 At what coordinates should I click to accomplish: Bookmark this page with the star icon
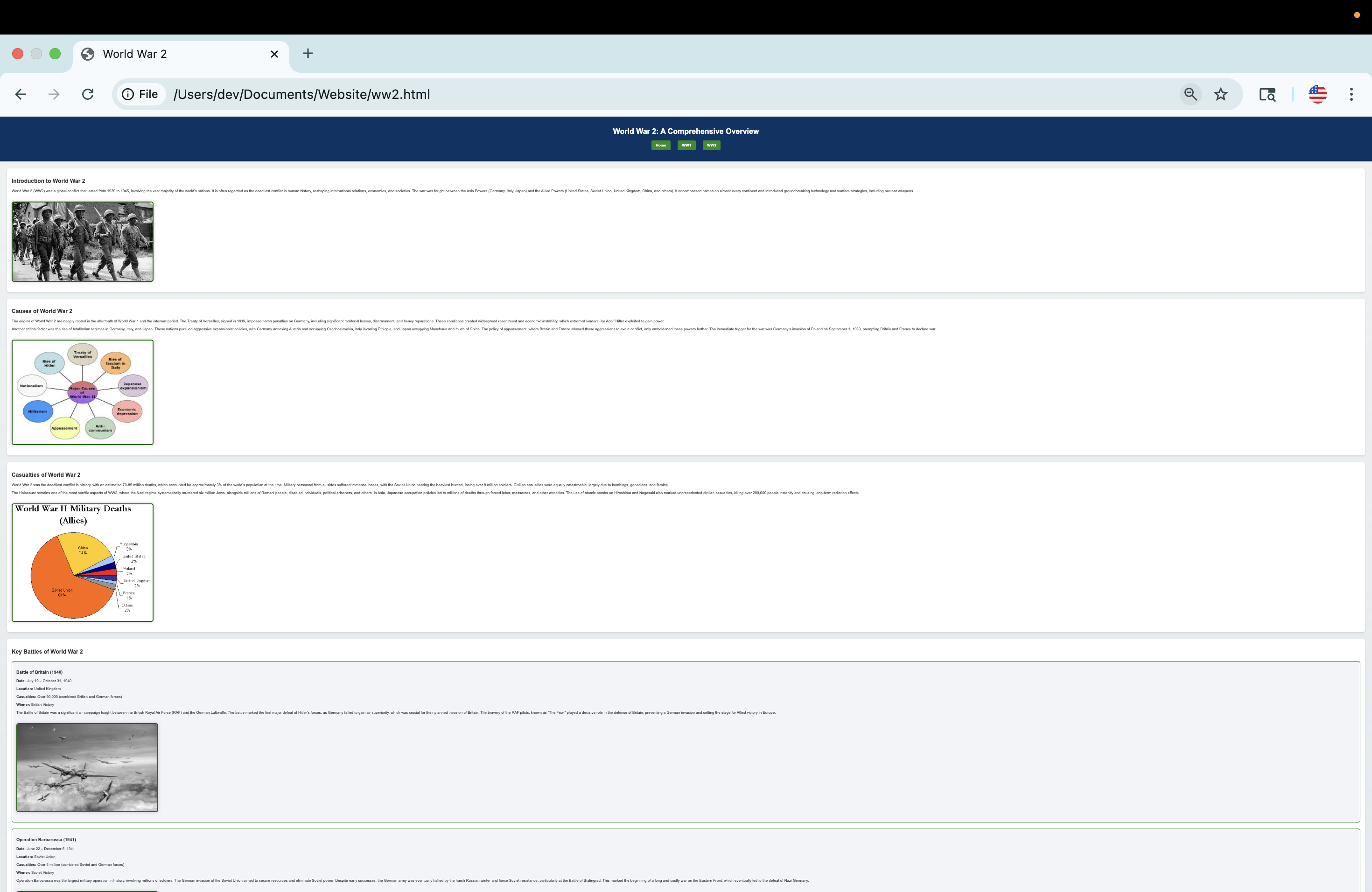click(x=1220, y=95)
